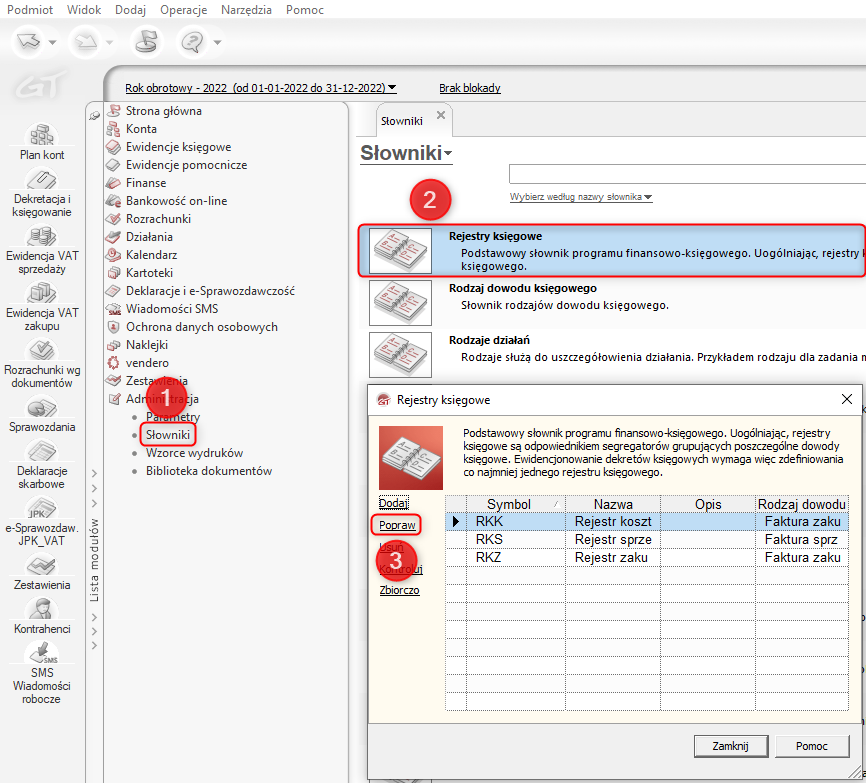Viewport: 866px width, 783px height.
Task: Select the Rejestry księgowe dictionary entry
Action: pyautogui.click(x=612, y=251)
